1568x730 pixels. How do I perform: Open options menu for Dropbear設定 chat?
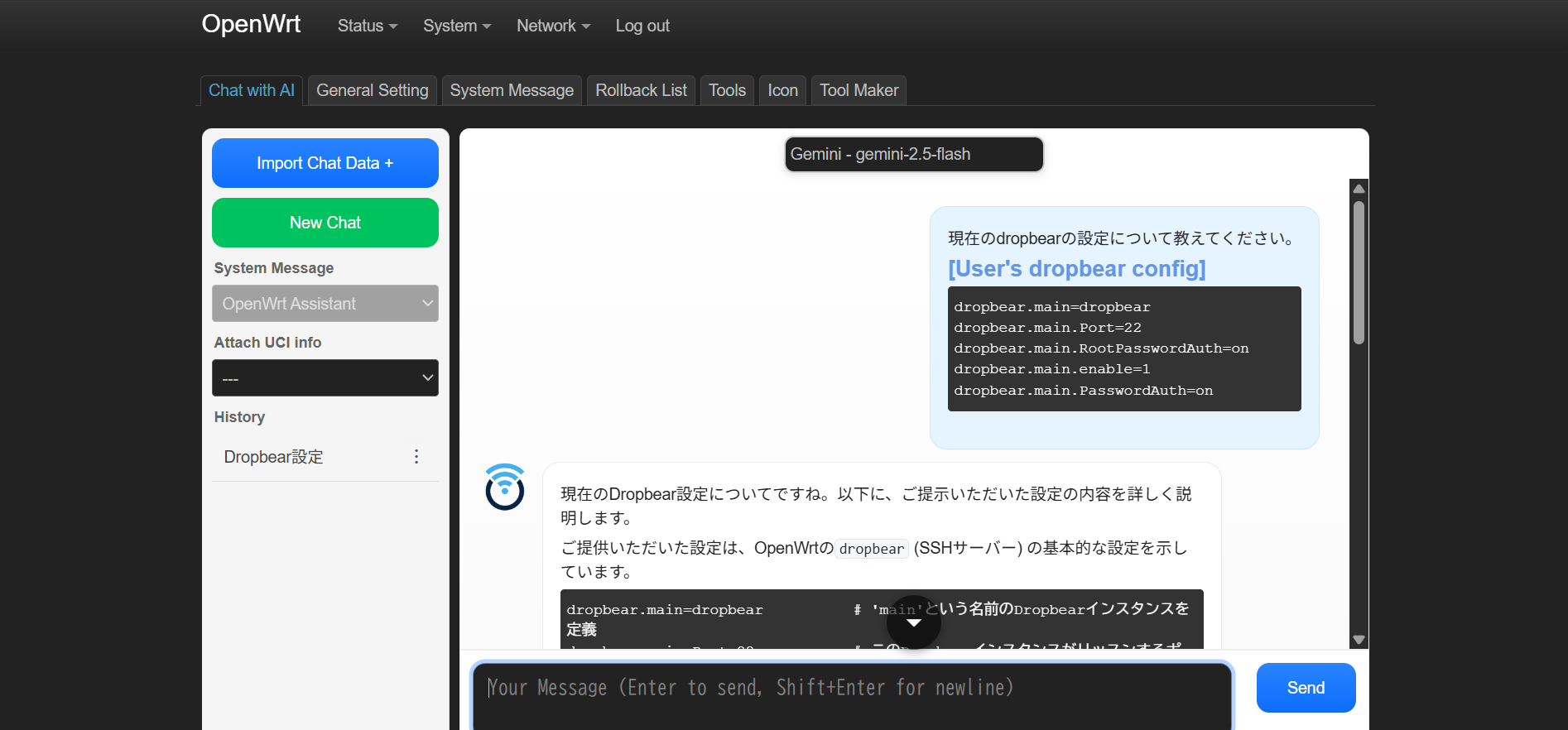point(416,457)
